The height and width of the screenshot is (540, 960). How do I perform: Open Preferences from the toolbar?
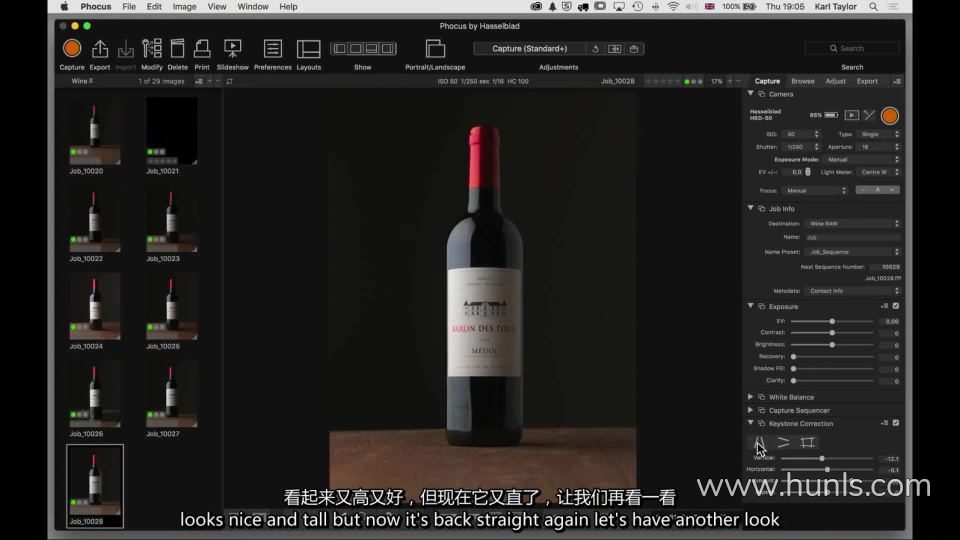[272, 48]
